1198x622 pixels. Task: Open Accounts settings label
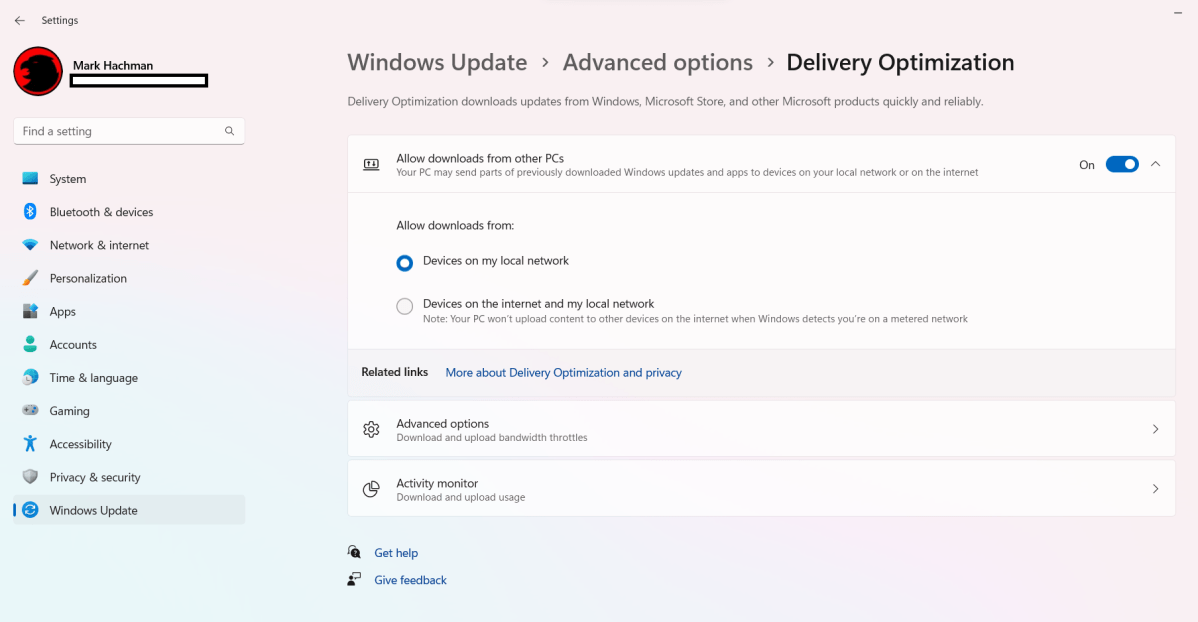pos(73,345)
